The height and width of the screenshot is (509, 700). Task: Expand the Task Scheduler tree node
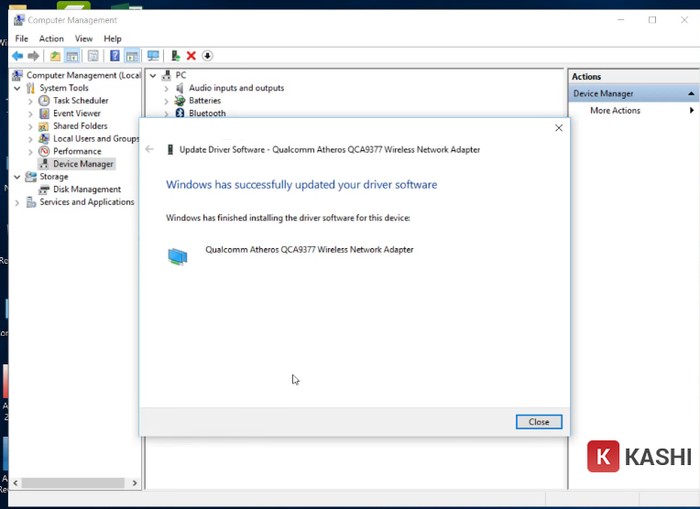click(30, 101)
